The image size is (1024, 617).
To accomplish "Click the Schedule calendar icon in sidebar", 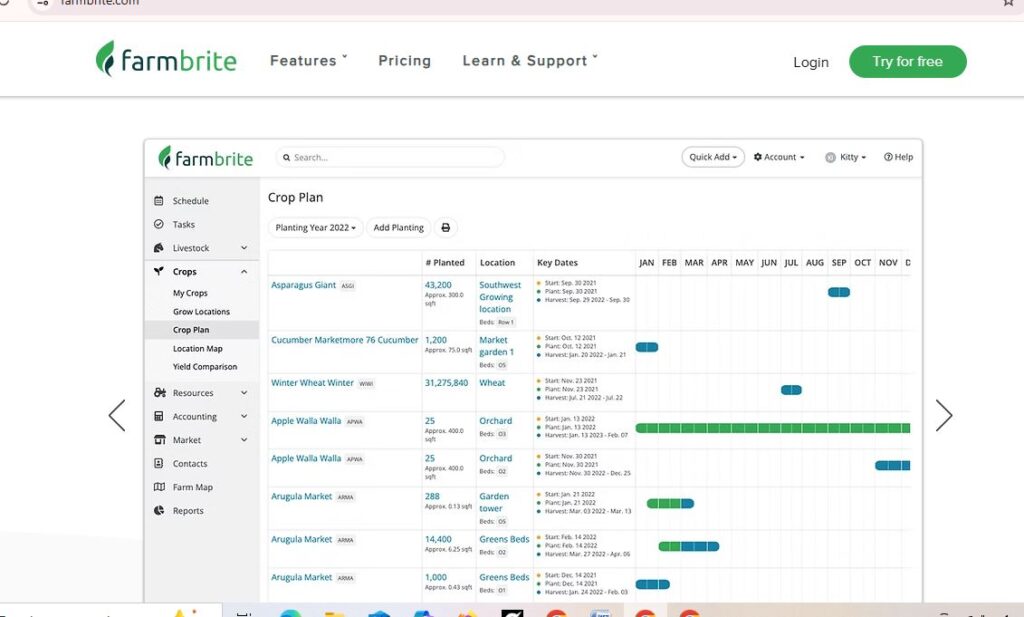I will (x=159, y=201).
